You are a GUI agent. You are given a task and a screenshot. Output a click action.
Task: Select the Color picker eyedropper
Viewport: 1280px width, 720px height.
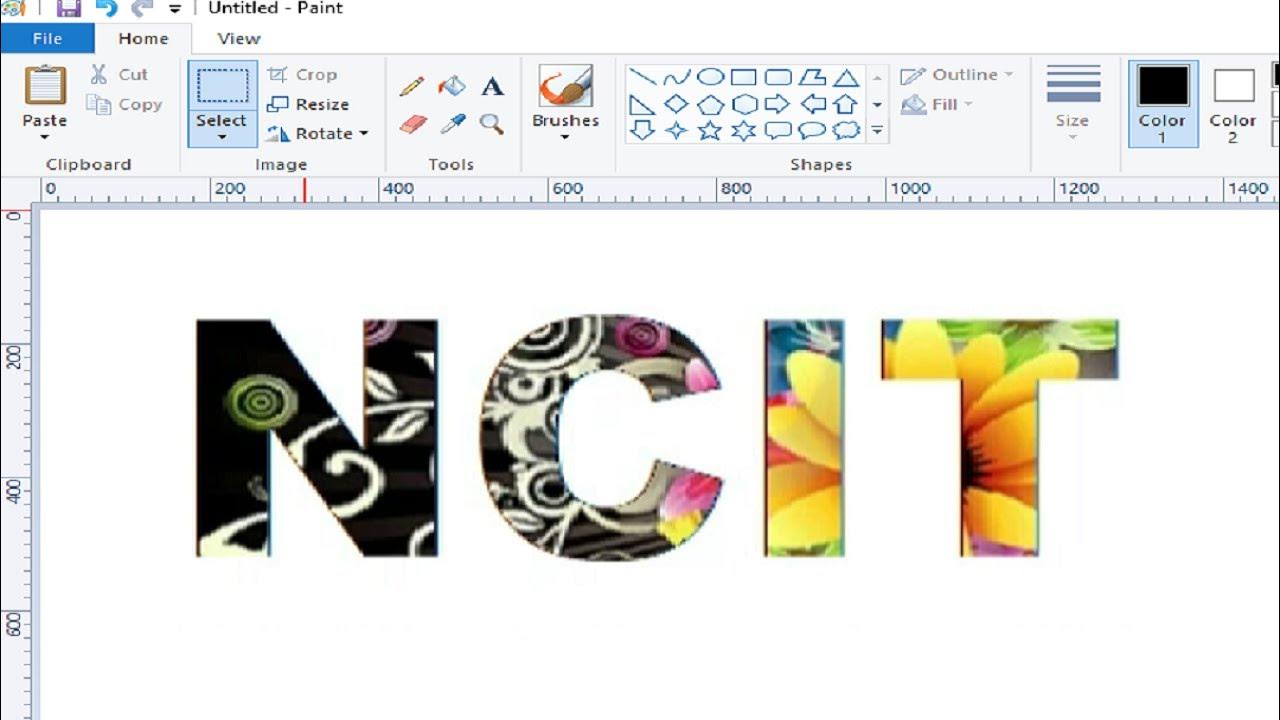pyautogui.click(x=453, y=124)
